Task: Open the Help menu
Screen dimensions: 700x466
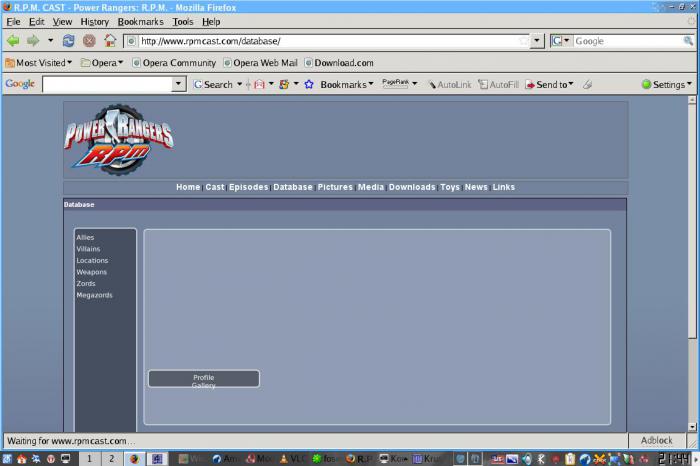Action: [x=211, y=21]
